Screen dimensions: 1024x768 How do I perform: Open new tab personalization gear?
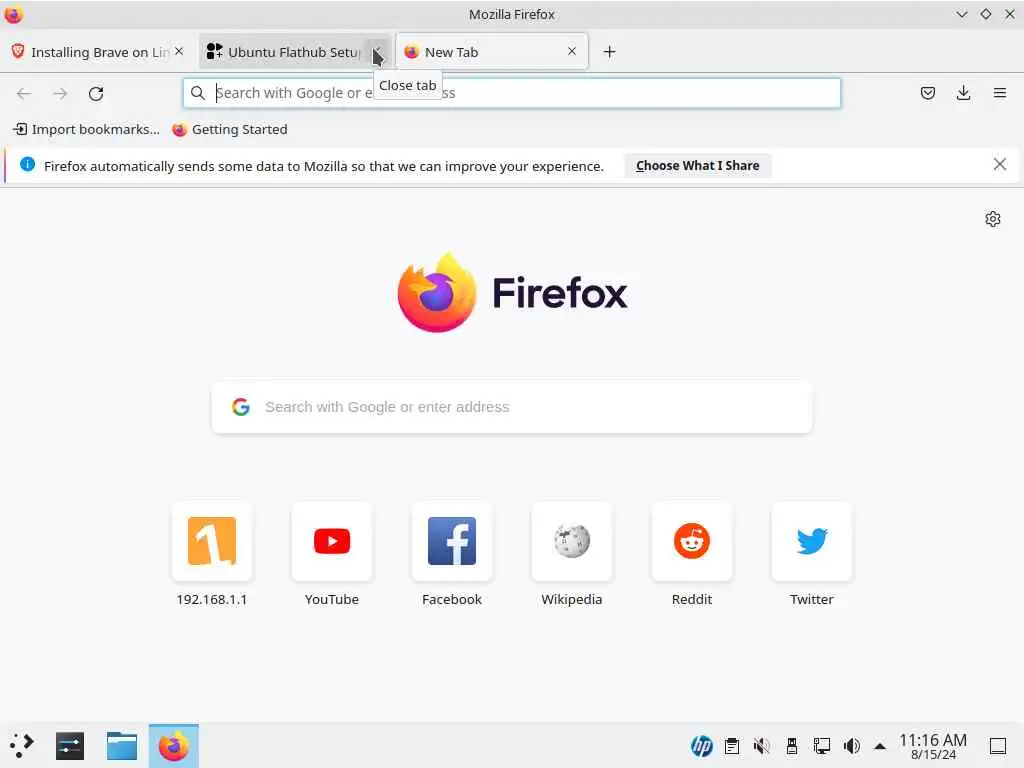tap(993, 219)
